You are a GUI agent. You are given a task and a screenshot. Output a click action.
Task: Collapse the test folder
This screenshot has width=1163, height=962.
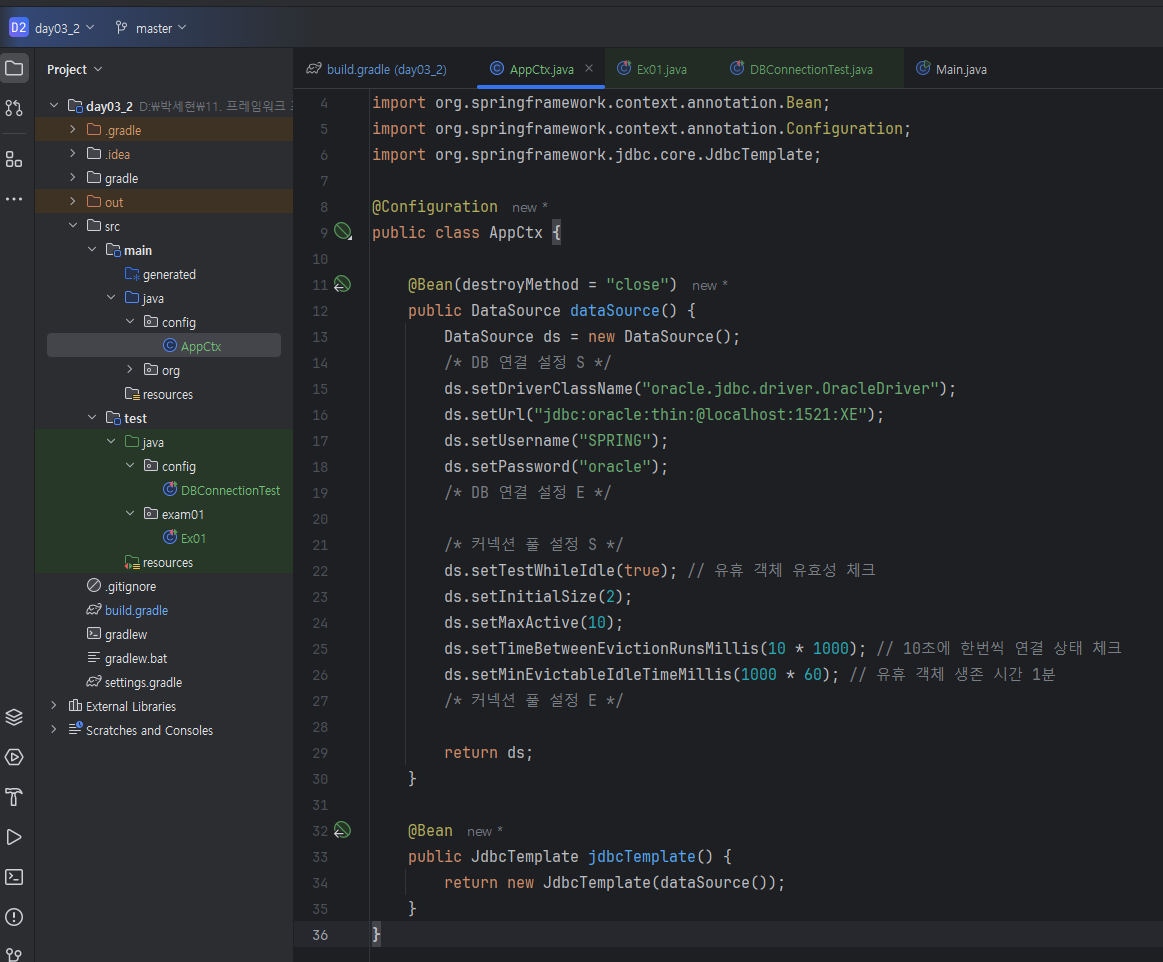(92, 418)
